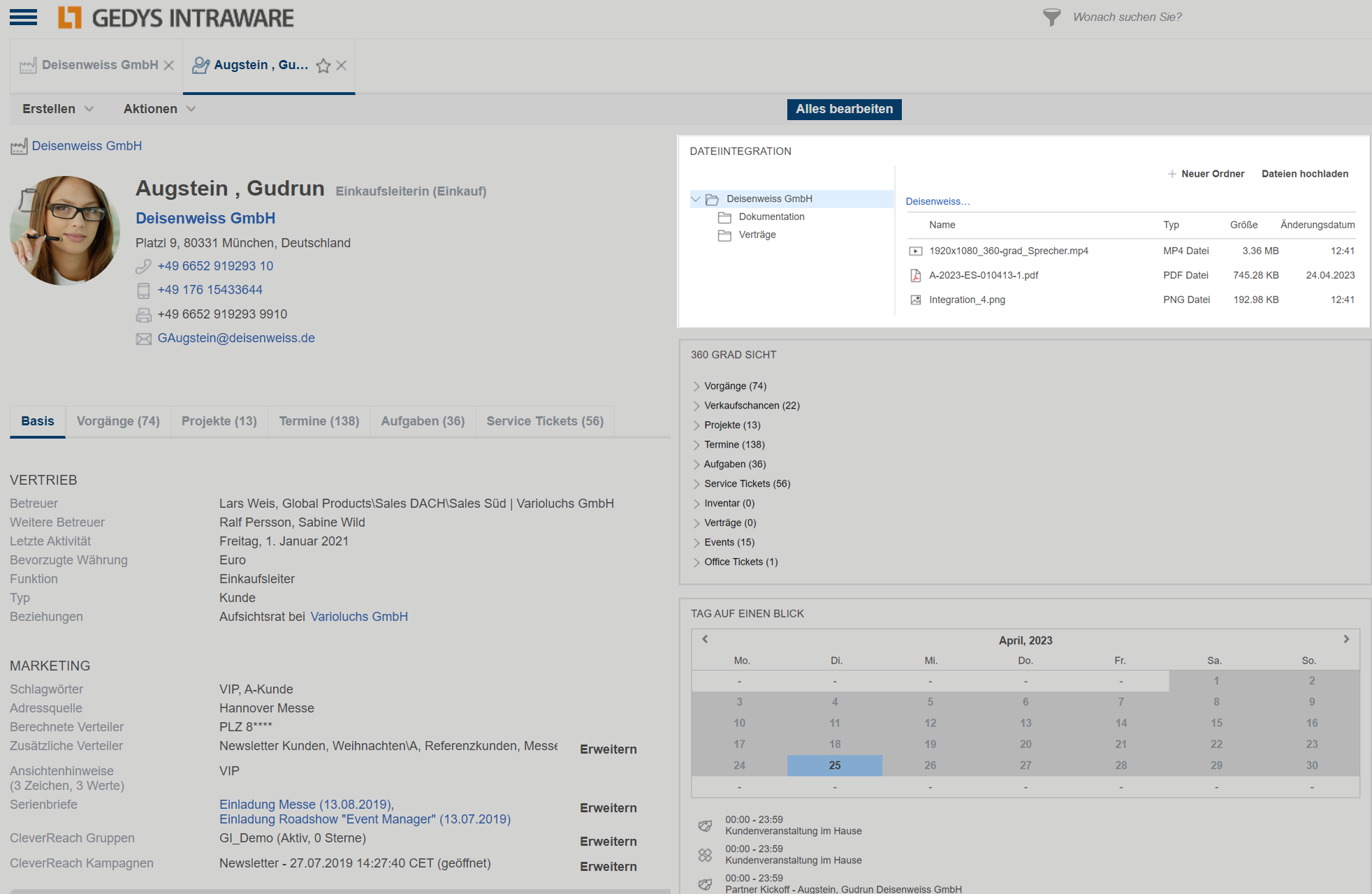The height and width of the screenshot is (894, 1372).
Task: Click the landline phone icon
Action: click(143, 266)
